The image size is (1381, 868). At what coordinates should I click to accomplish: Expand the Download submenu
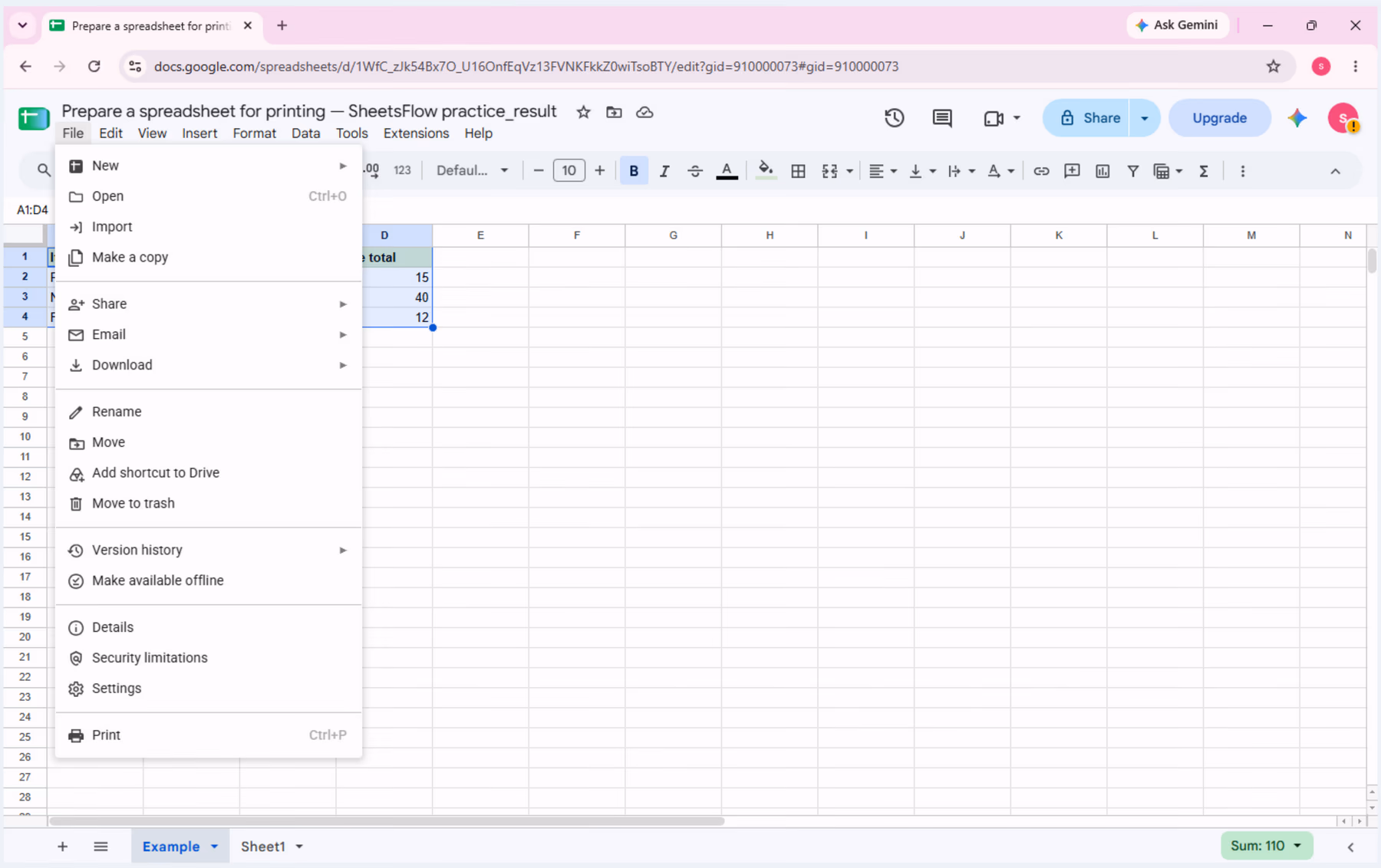209,366
